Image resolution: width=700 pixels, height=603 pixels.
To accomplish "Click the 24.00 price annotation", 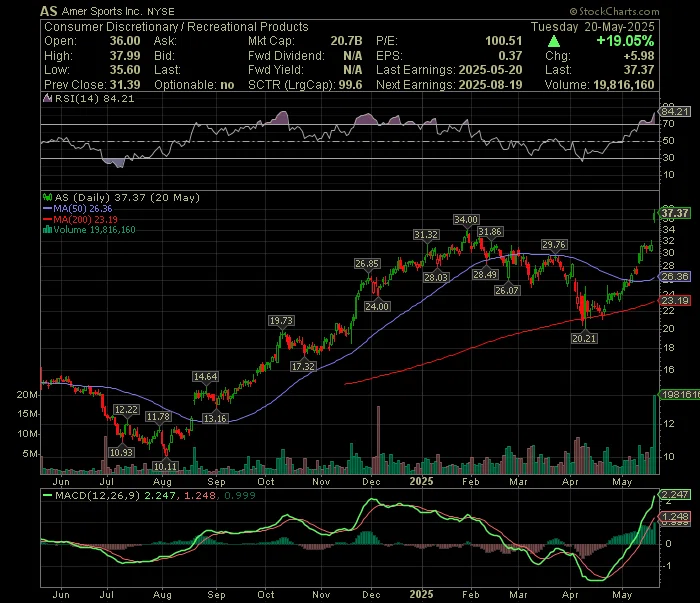I will tap(377, 306).
